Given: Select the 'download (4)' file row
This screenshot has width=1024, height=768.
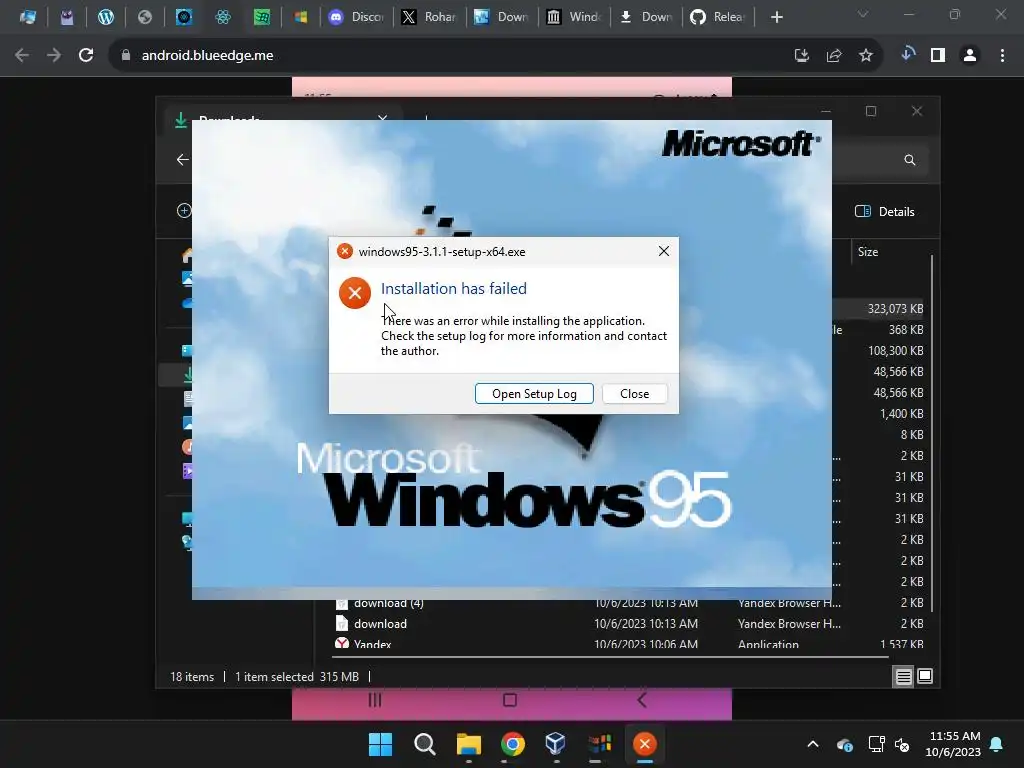Looking at the screenshot, I should 628,603.
